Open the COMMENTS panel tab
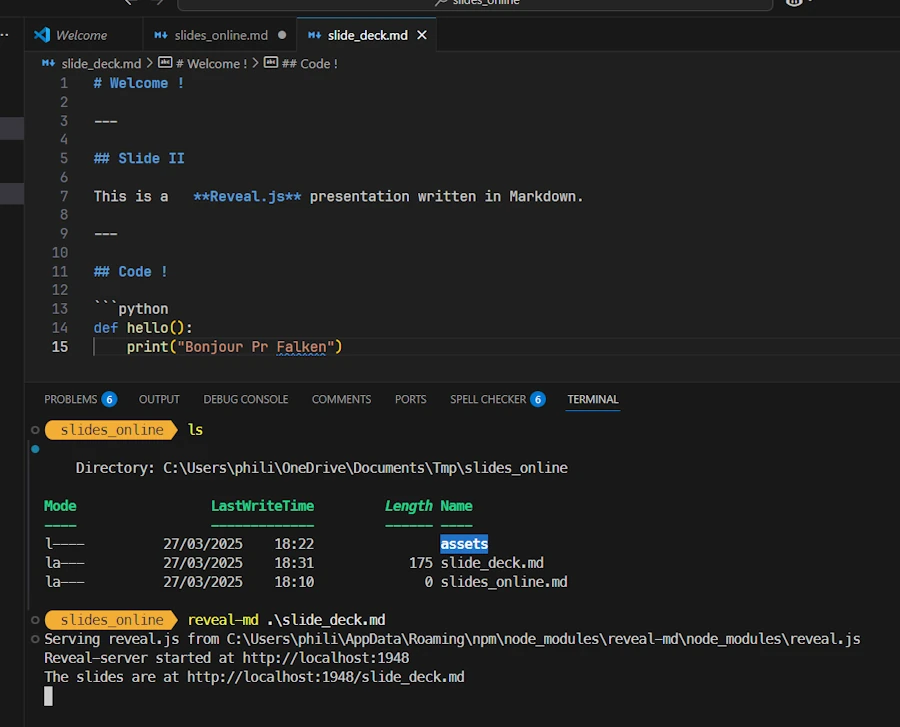 tap(342, 399)
